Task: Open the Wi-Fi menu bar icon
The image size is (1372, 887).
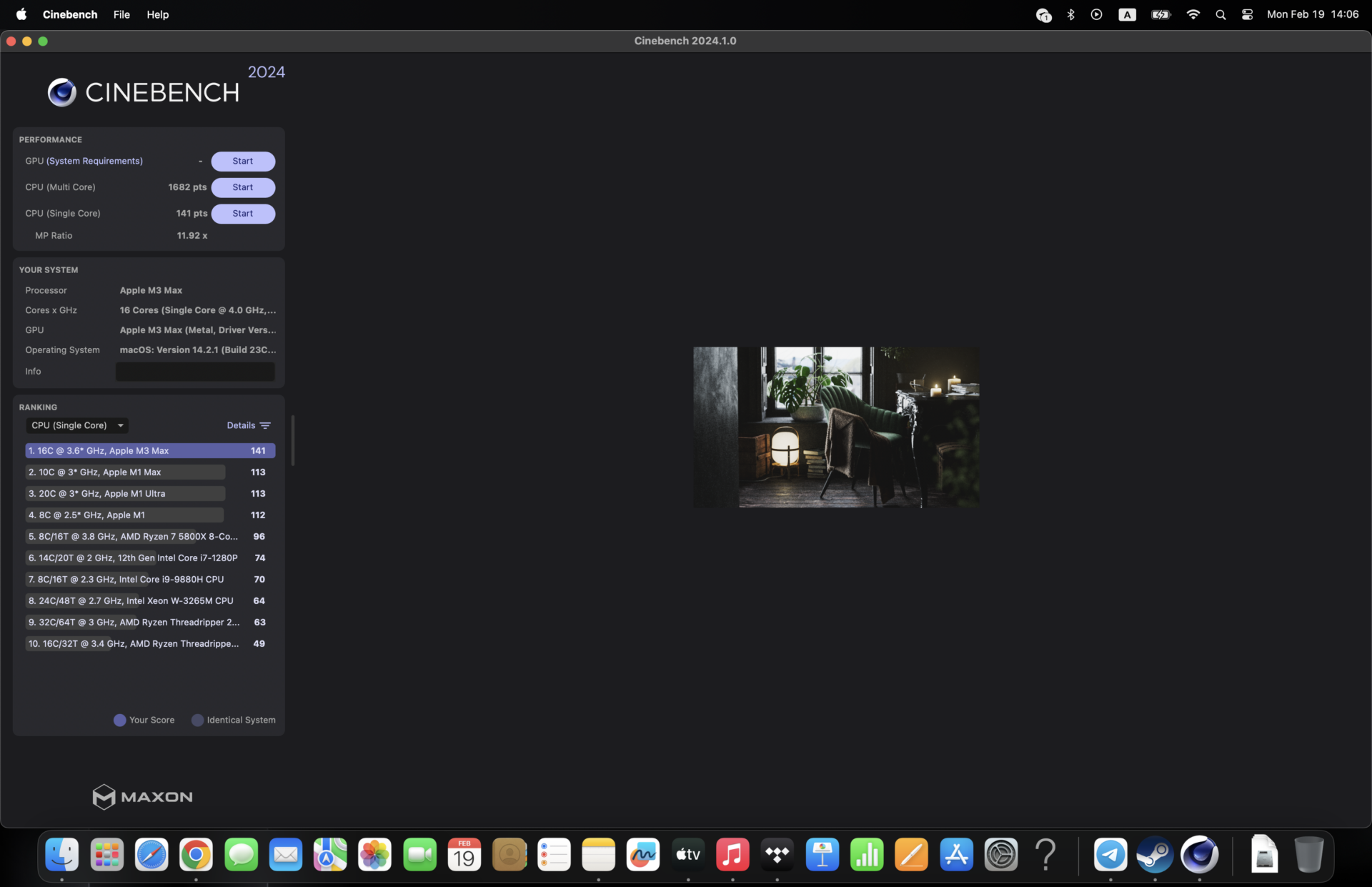Action: pyautogui.click(x=1193, y=14)
